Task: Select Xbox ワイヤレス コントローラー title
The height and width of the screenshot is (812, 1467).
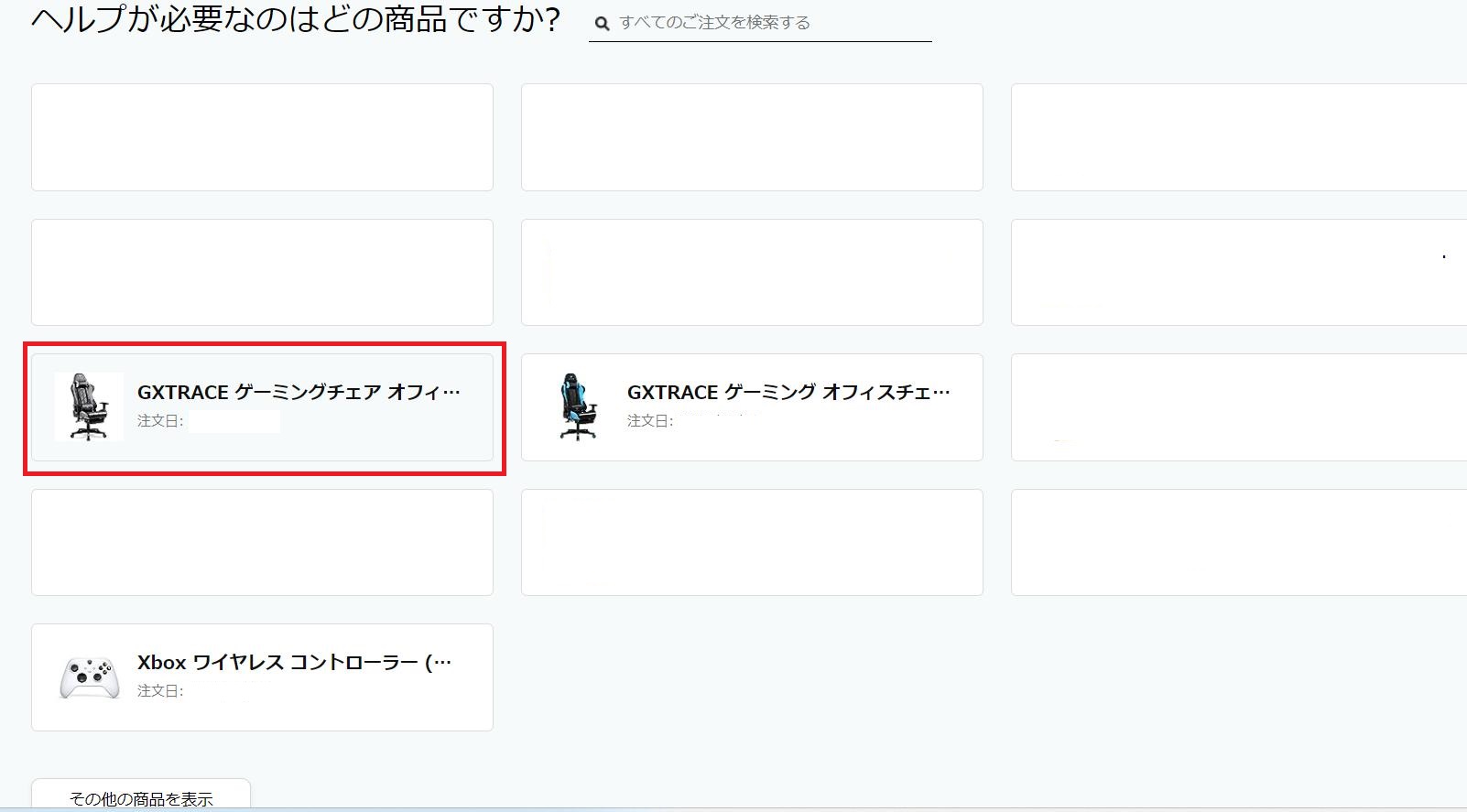Action: coord(294,663)
